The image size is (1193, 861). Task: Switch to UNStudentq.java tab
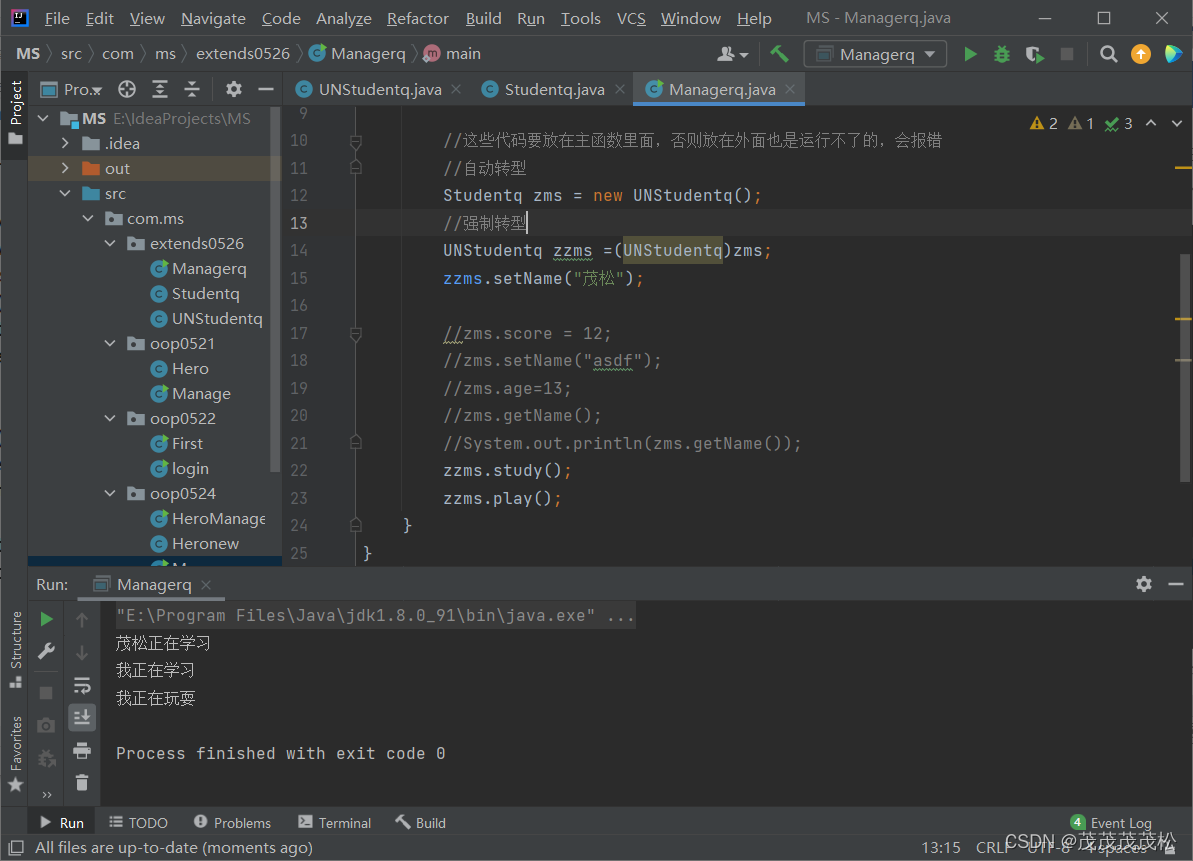(379, 90)
